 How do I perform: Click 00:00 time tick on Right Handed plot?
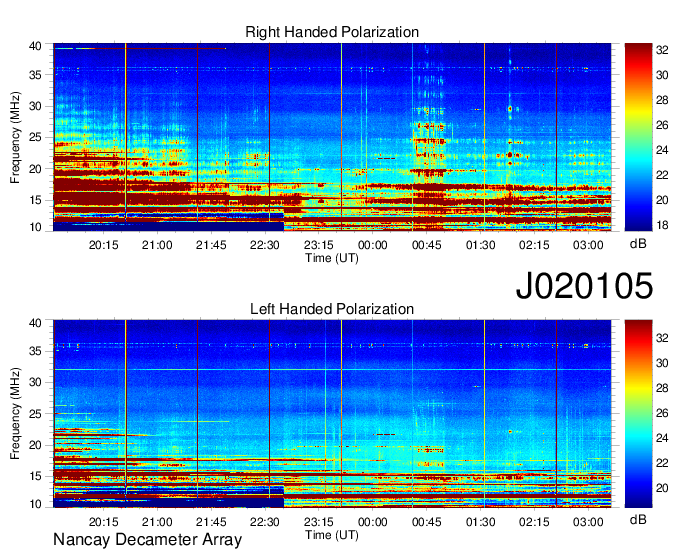[x=373, y=245]
